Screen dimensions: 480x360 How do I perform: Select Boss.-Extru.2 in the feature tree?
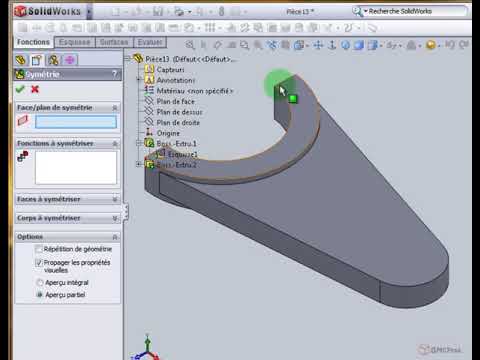(x=177, y=165)
